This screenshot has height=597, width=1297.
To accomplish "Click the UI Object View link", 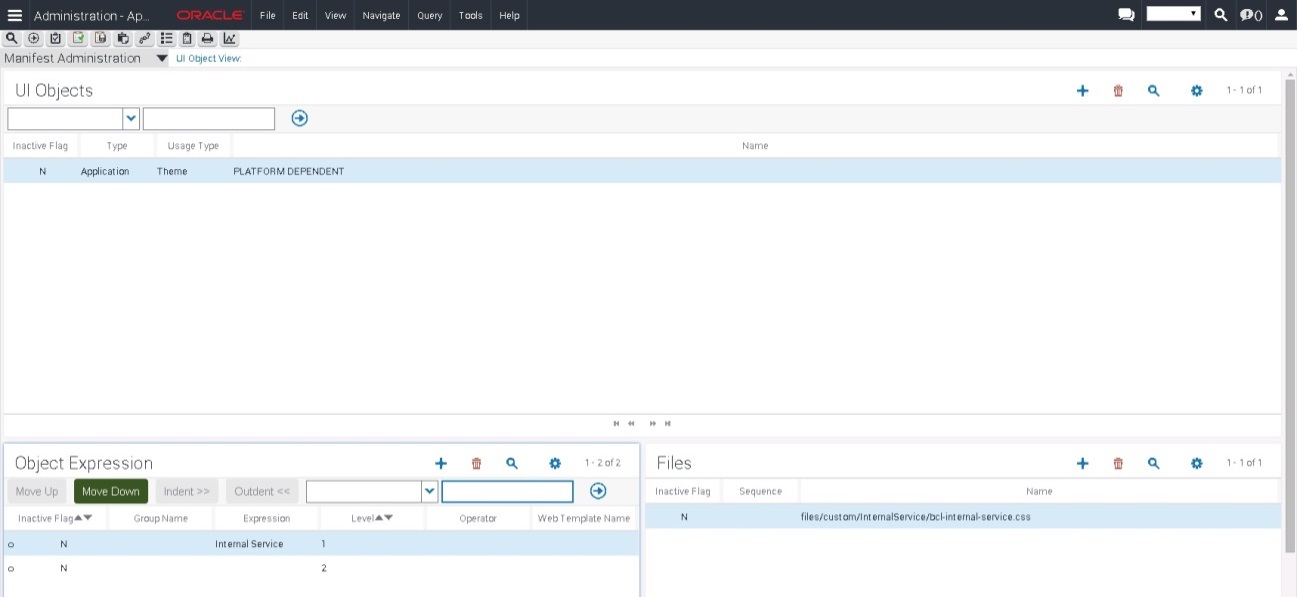I will pyautogui.click(x=209, y=59).
